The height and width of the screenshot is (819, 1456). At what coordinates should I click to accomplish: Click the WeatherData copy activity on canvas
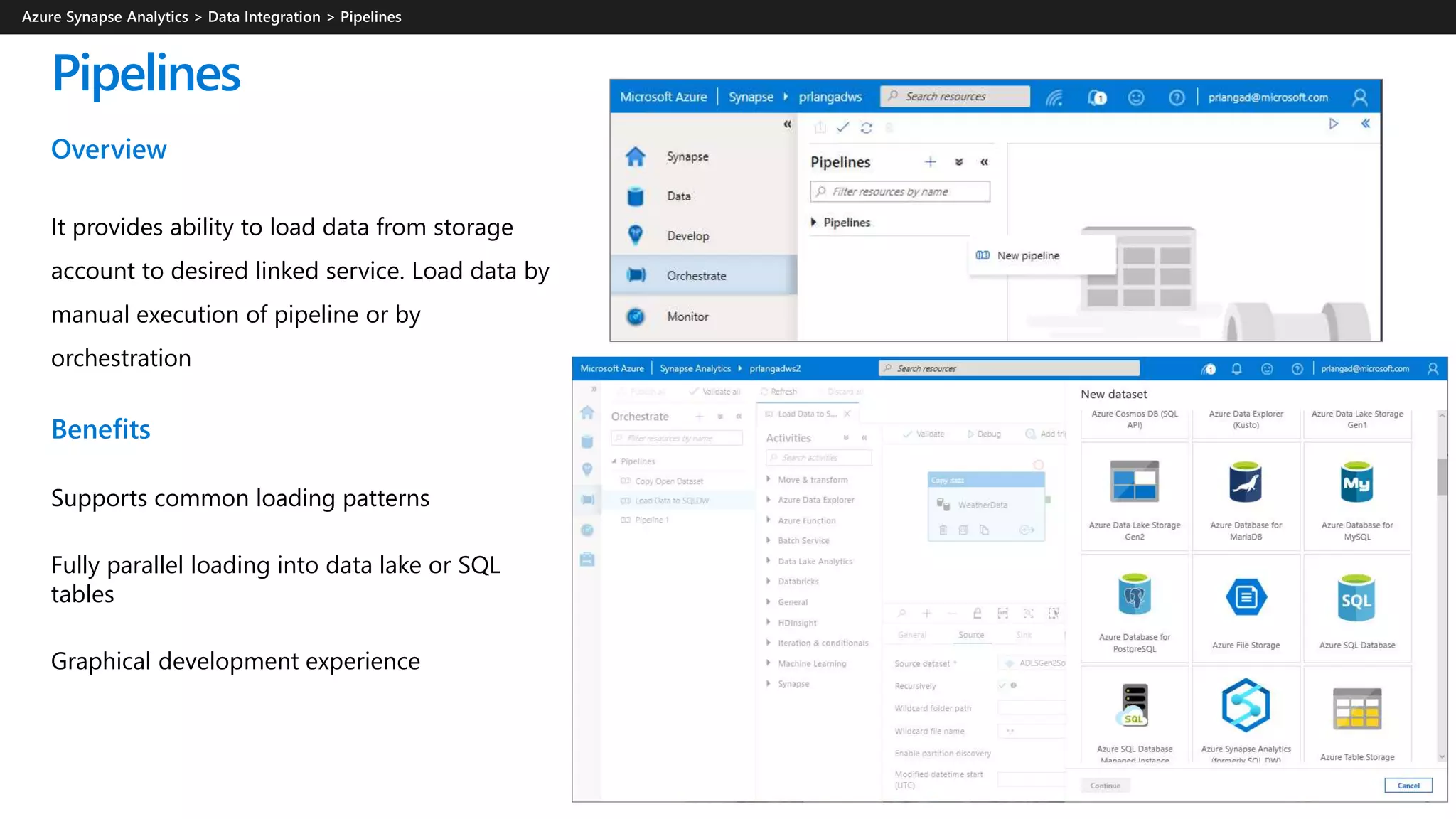[986, 506]
